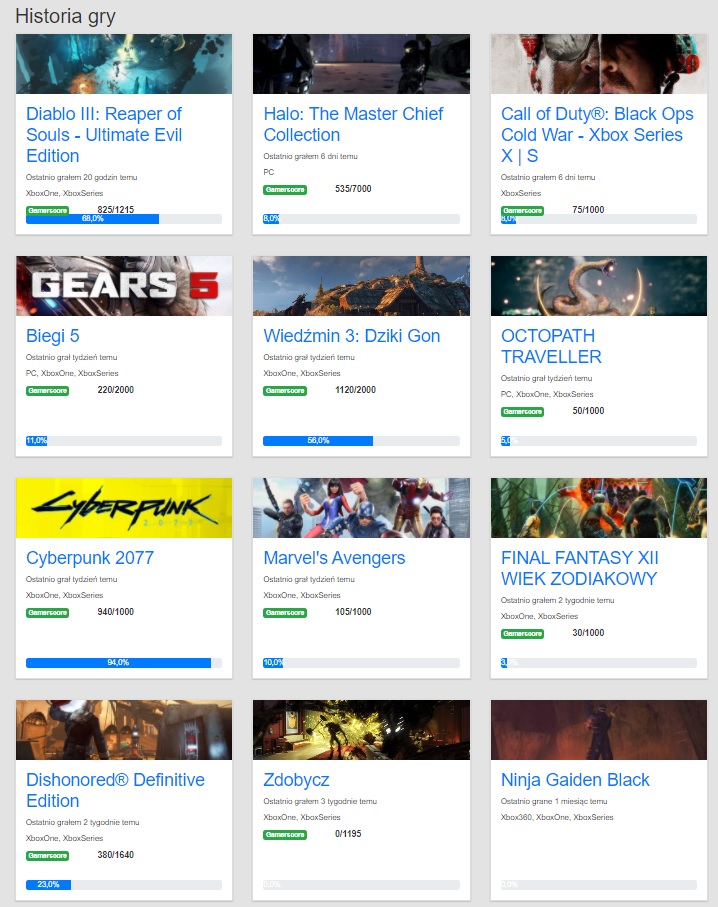Image resolution: width=718 pixels, height=907 pixels.
Task: Click 'Ostatnio grane 1 miesiąc temu' text
Action: [554, 802]
